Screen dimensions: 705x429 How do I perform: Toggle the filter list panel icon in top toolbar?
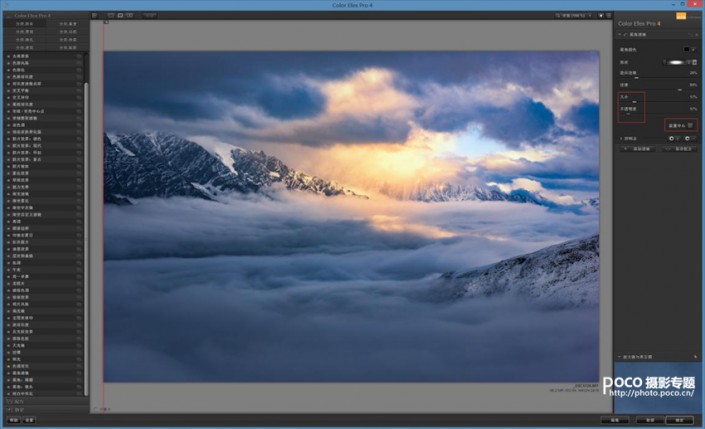(94, 16)
